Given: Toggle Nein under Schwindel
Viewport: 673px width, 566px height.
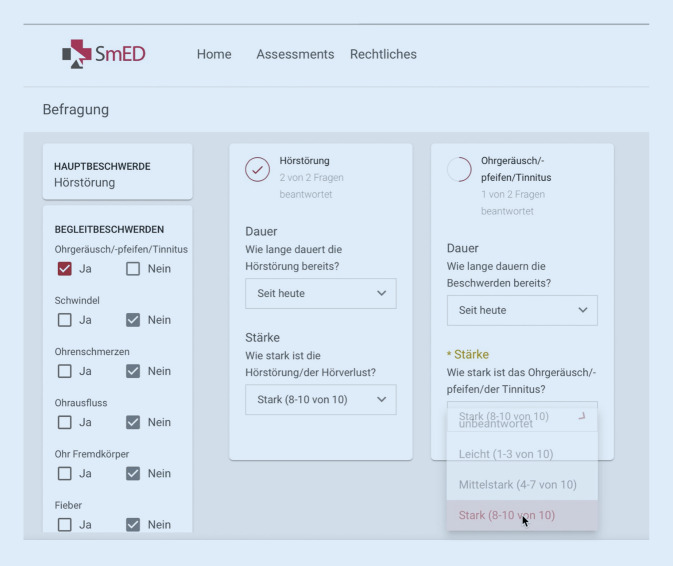Looking at the screenshot, I should point(133,320).
